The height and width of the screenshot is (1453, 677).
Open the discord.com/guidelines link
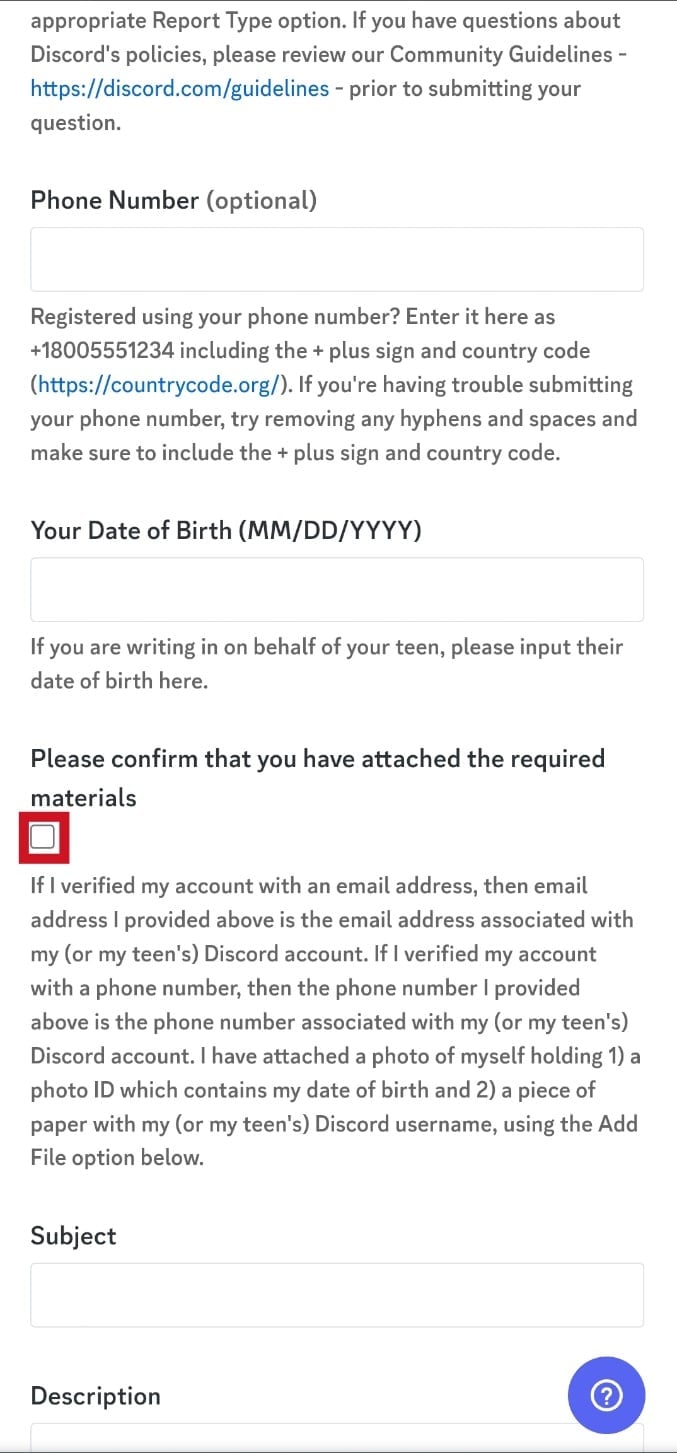point(180,88)
